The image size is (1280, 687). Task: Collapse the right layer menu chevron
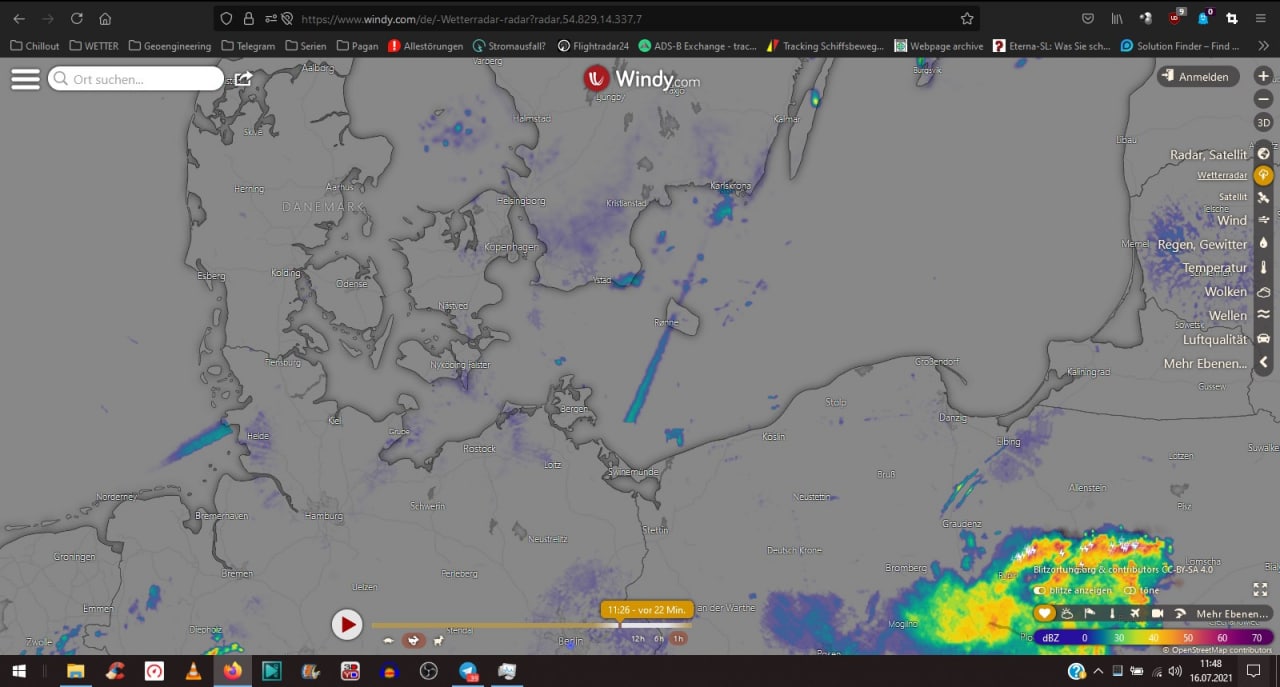(1264, 362)
